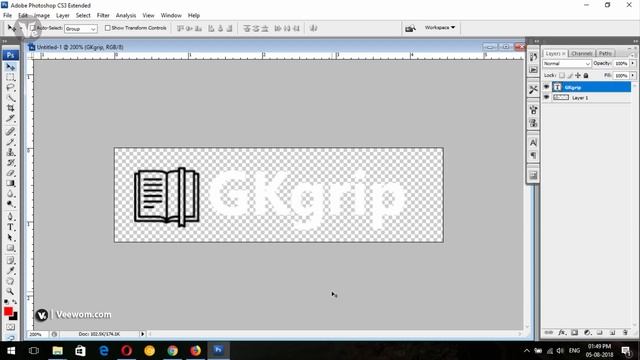640x360 pixels.
Task: Open Google Chrome on taskbar
Action: coord(172,351)
